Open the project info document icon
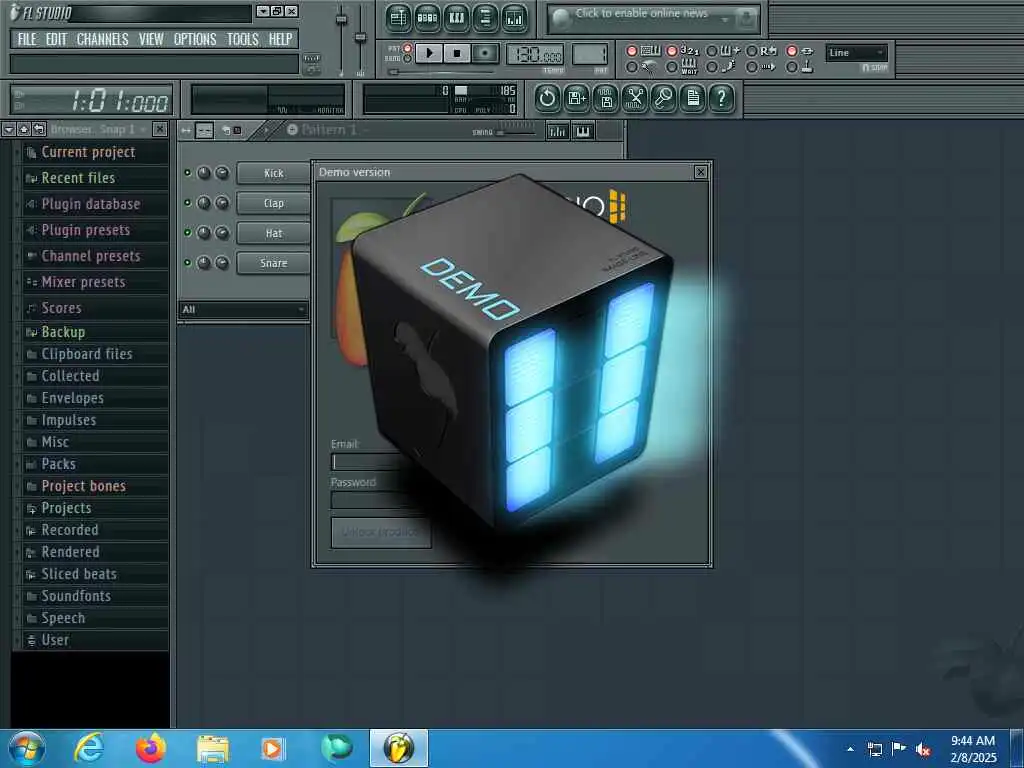1024x768 pixels. coord(693,99)
